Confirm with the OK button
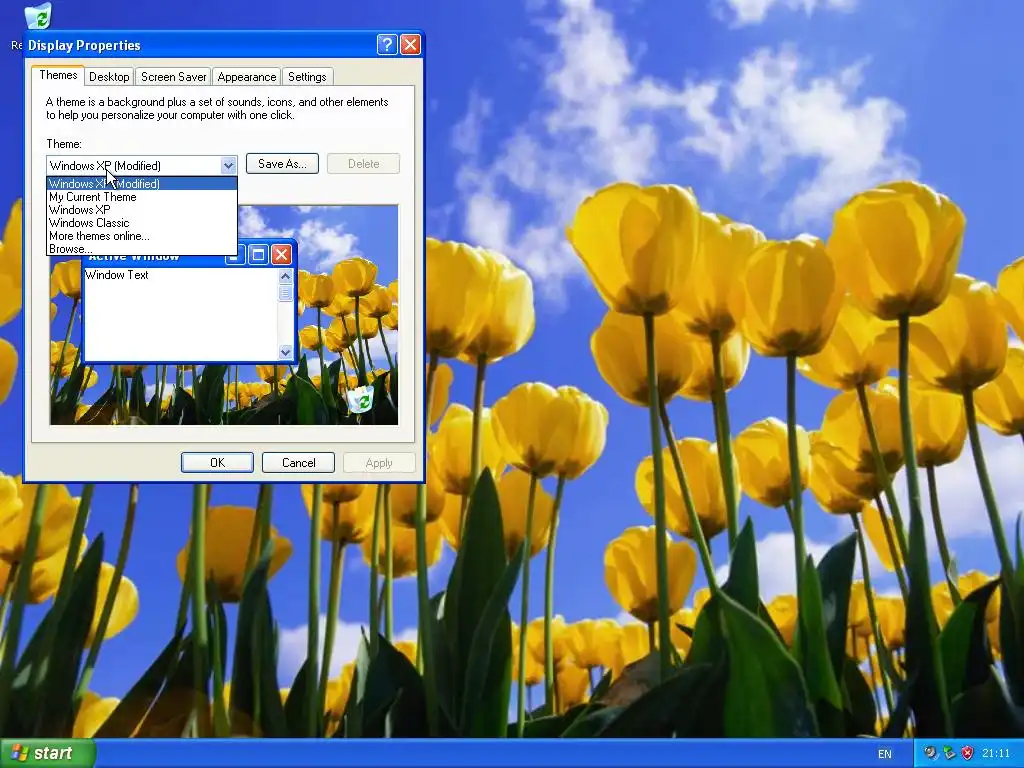This screenshot has height=768, width=1024. pyautogui.click(x=217, y=462)
